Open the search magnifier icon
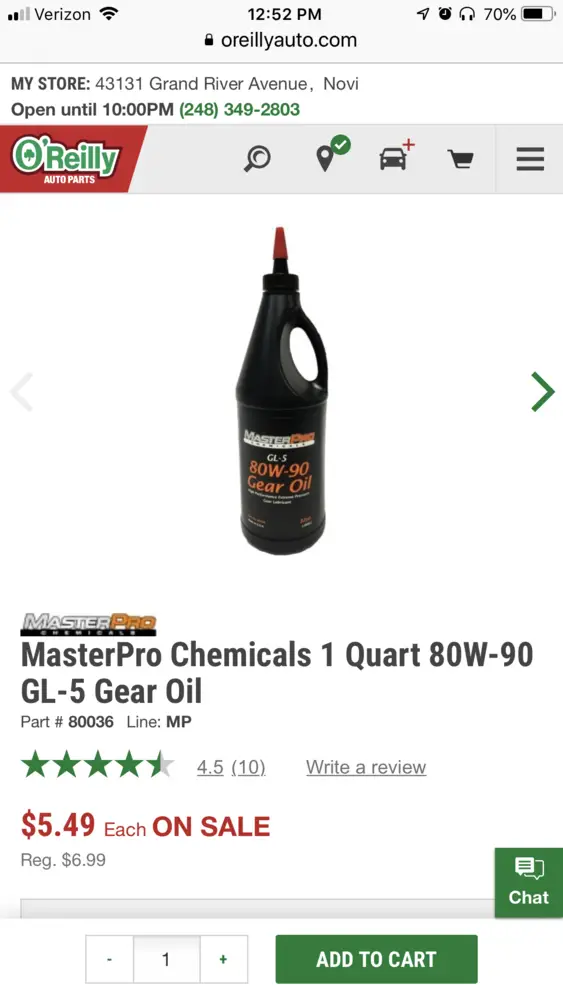 click(x=258, y=159)
